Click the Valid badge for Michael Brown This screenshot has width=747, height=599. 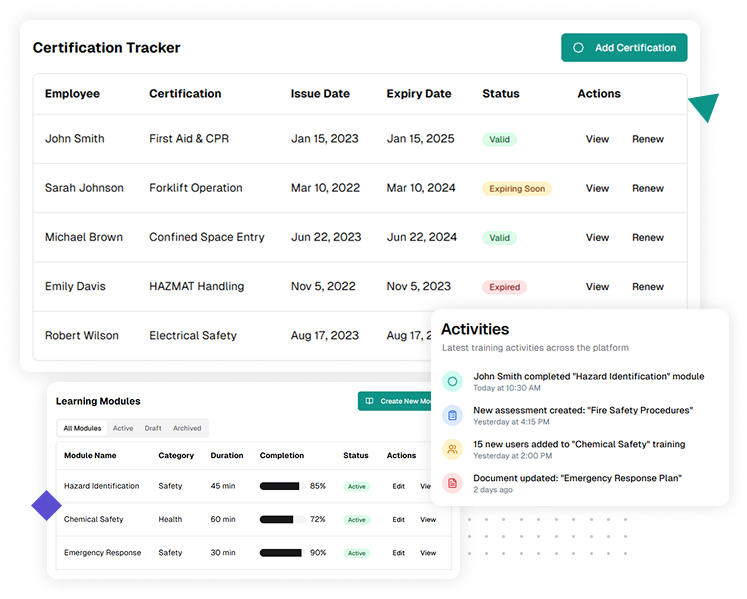[x=499, y=238]
